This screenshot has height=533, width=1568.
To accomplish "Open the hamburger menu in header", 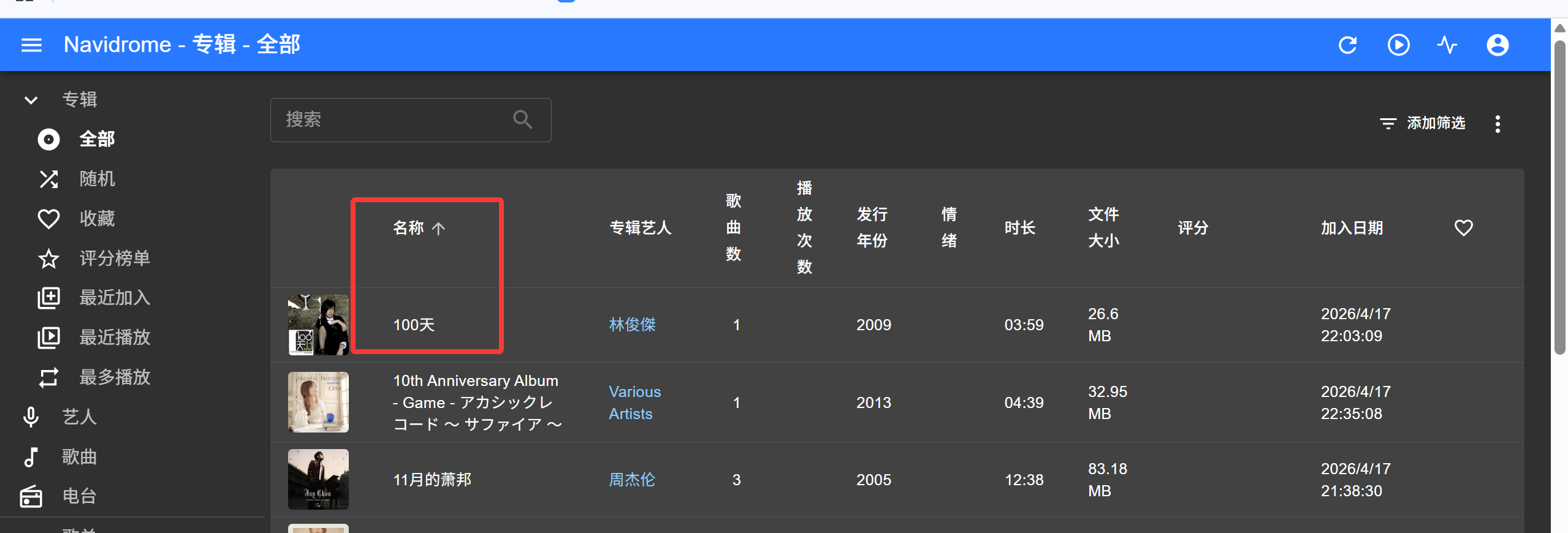I will pyautogui.click(x=31, y=45).
